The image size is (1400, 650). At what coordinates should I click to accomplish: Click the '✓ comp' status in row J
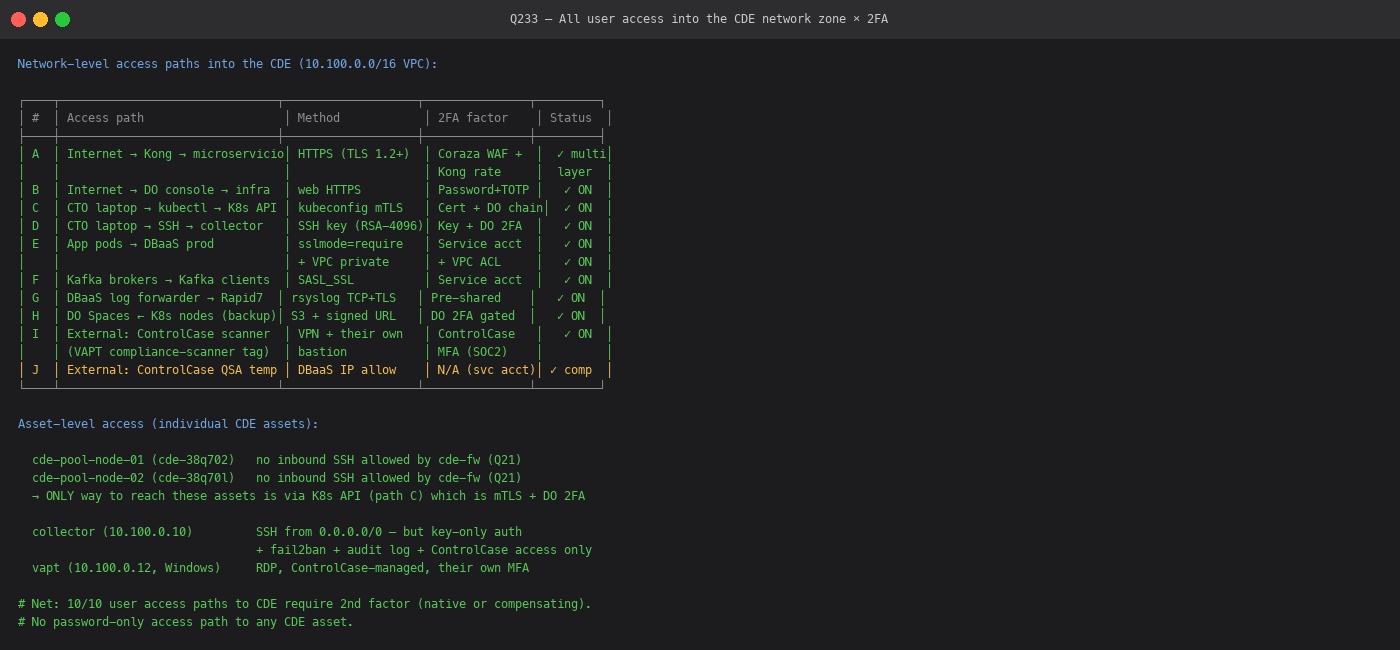tap(571, 370)
